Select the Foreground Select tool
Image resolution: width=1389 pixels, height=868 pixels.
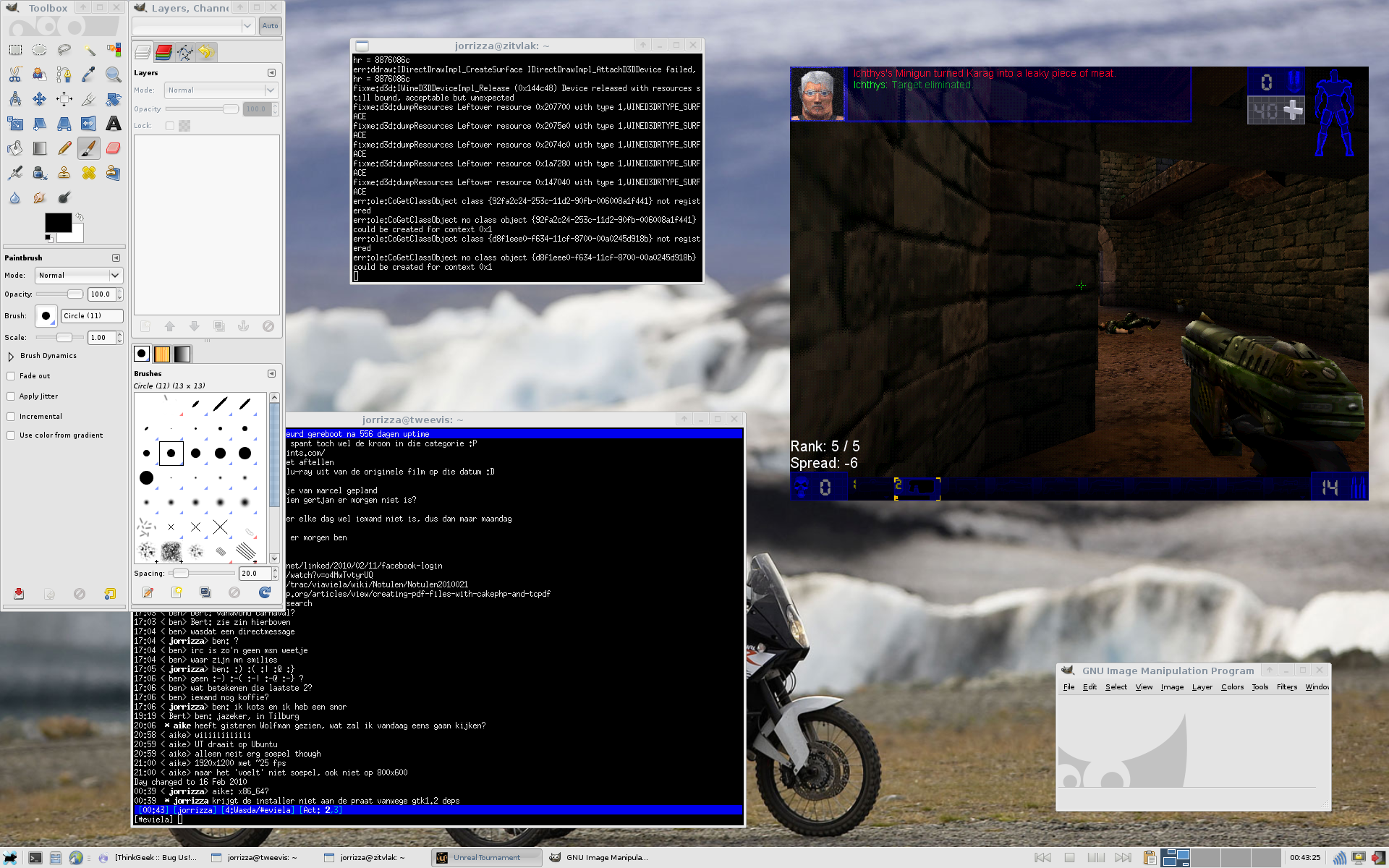point(40,75)
